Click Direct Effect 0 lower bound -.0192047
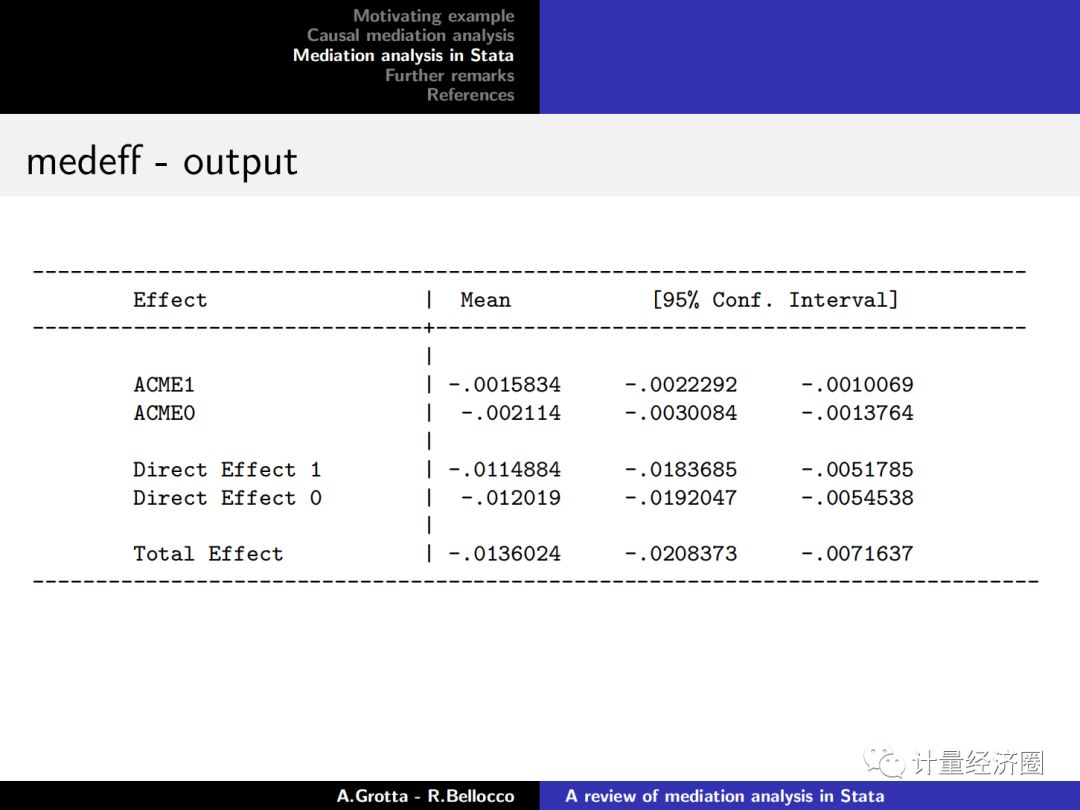The width and height of the screenshot is (1080, 810). point(681,498)
